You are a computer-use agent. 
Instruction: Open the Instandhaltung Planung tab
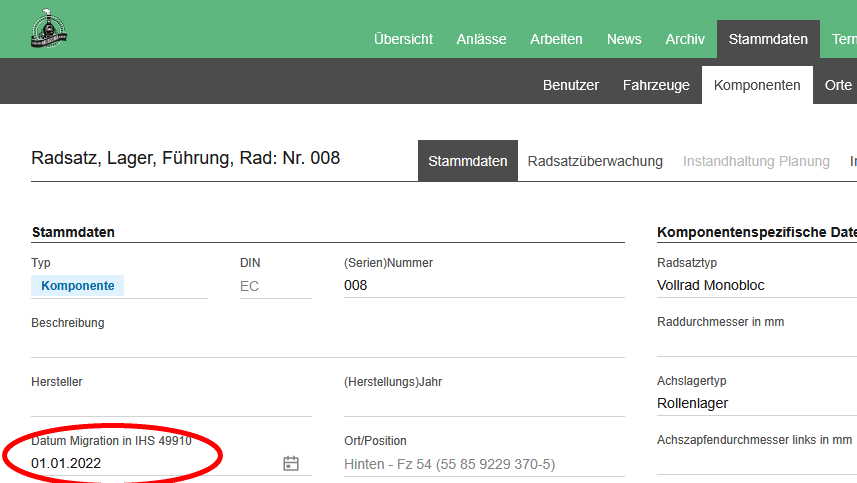(756, 161)
